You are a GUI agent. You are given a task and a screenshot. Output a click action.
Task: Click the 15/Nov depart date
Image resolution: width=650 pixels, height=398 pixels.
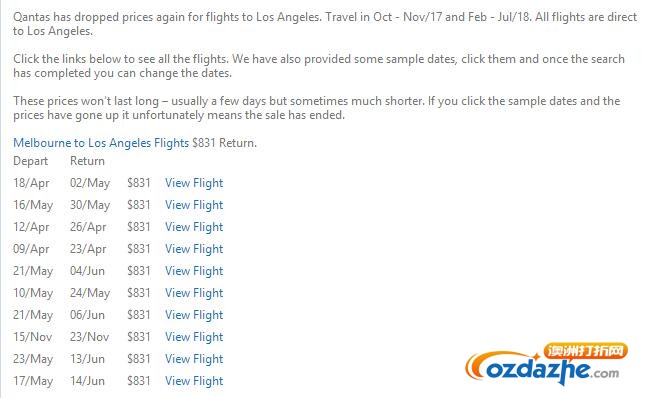32,337
